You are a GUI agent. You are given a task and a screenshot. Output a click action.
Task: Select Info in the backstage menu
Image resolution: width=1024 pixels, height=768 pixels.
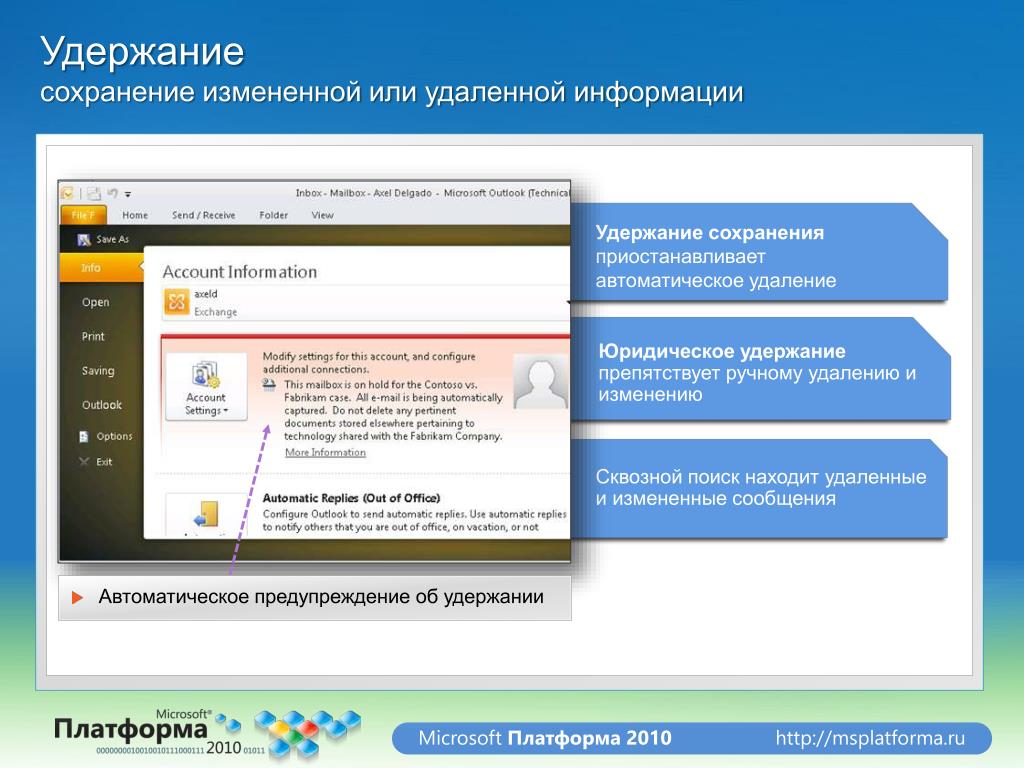point(101,268)
